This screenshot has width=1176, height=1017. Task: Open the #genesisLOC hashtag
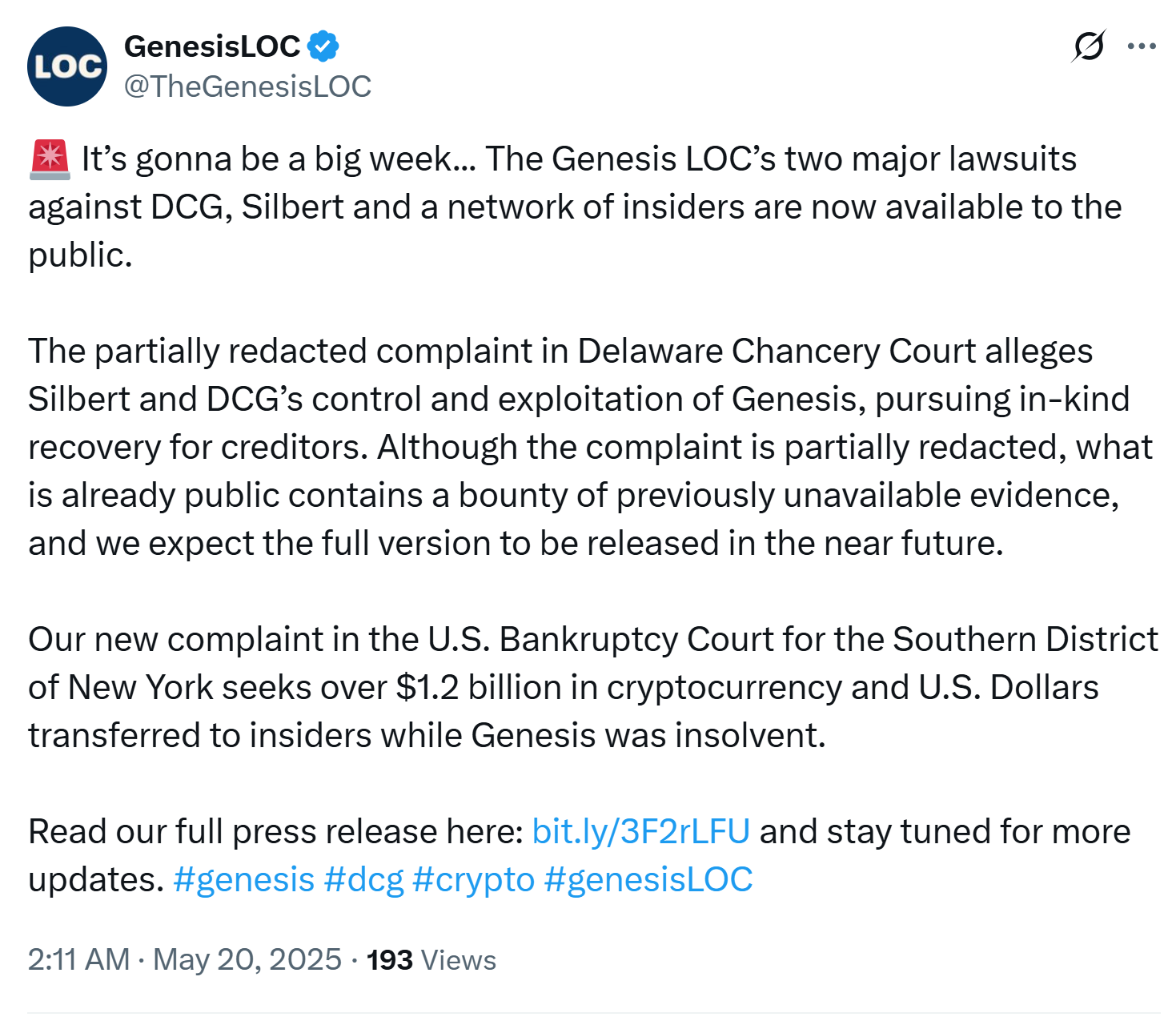point(648,879)
